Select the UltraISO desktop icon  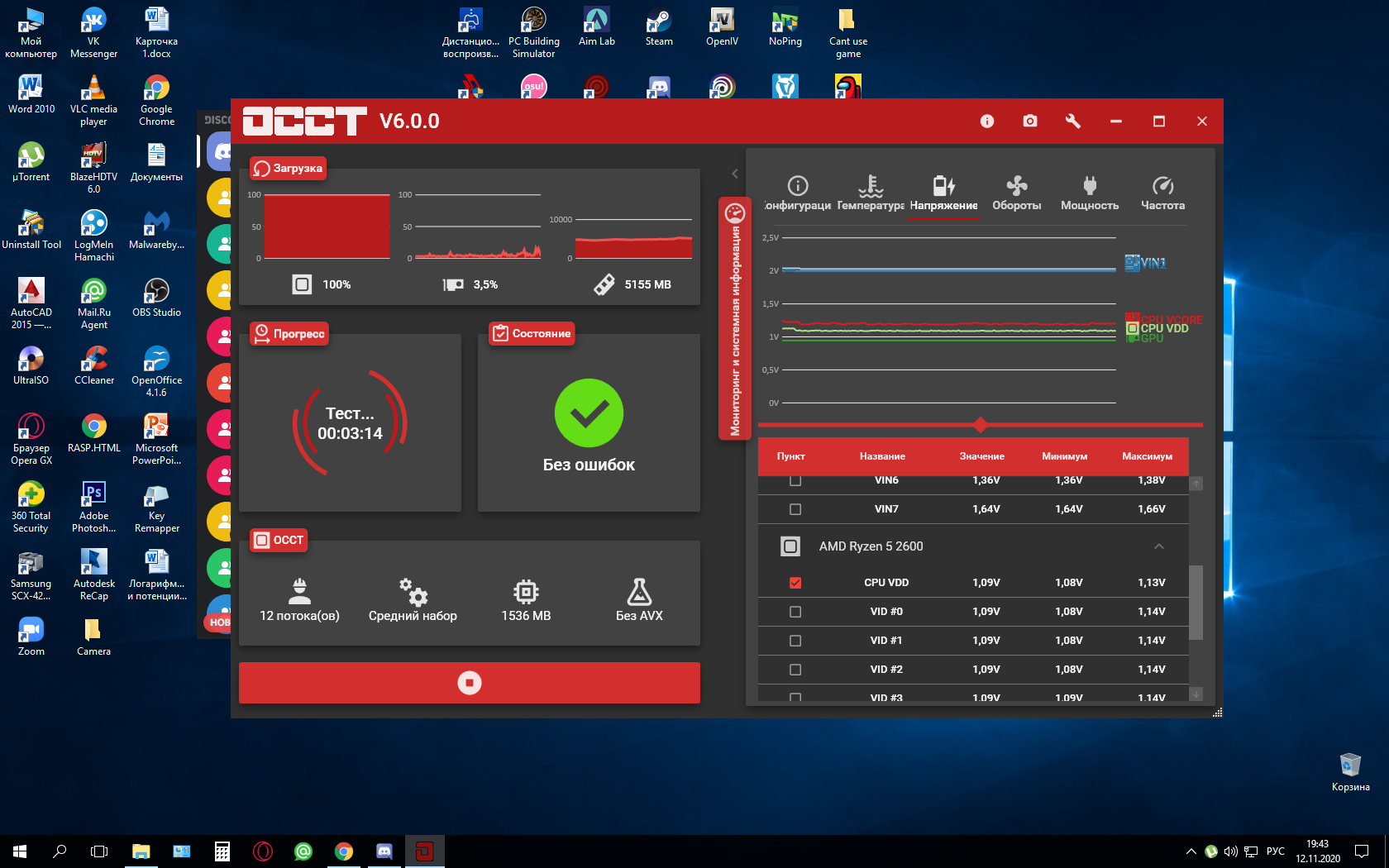31,365
